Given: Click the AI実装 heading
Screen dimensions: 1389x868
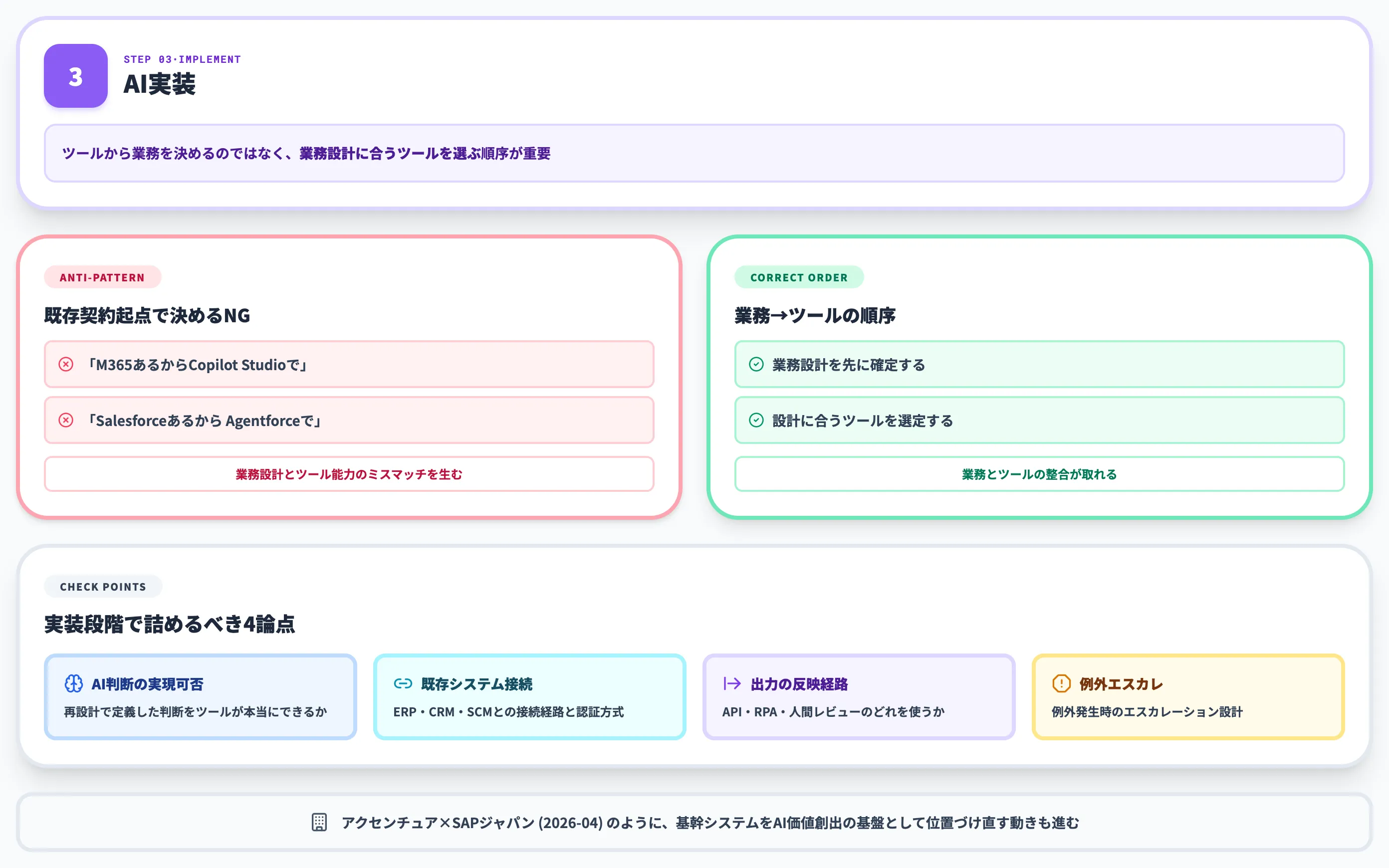Looking at the screenshot, I should pyautogui.click(x=160, y=84).
